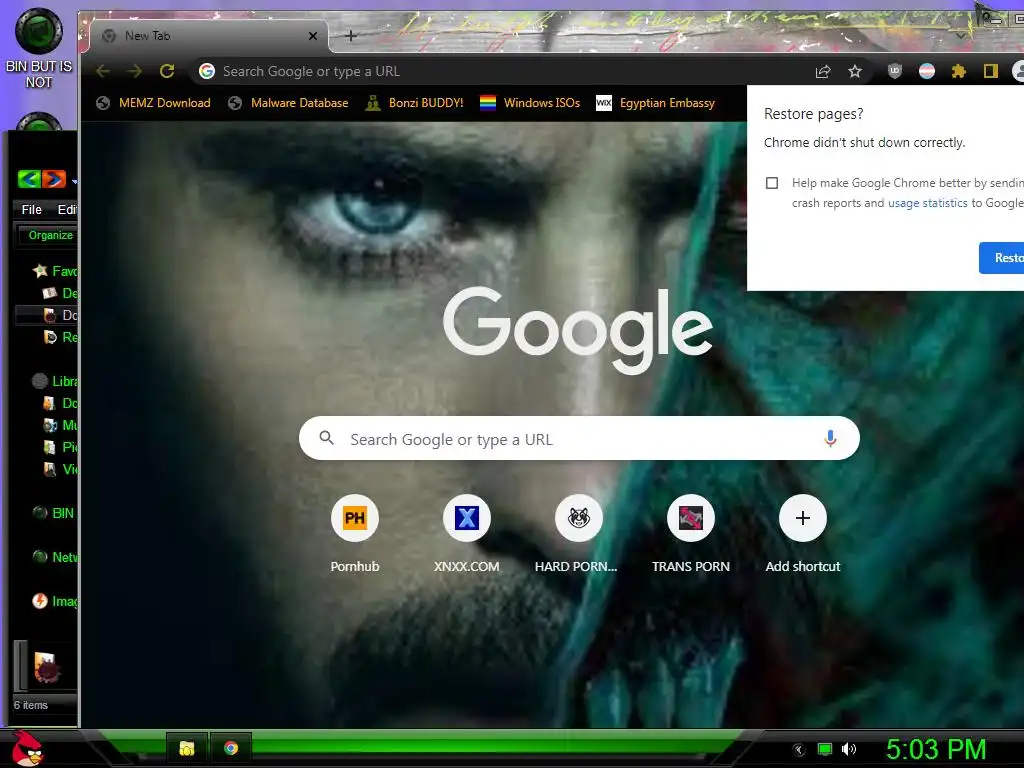Click Explorer's orange forward arrow

54,179
